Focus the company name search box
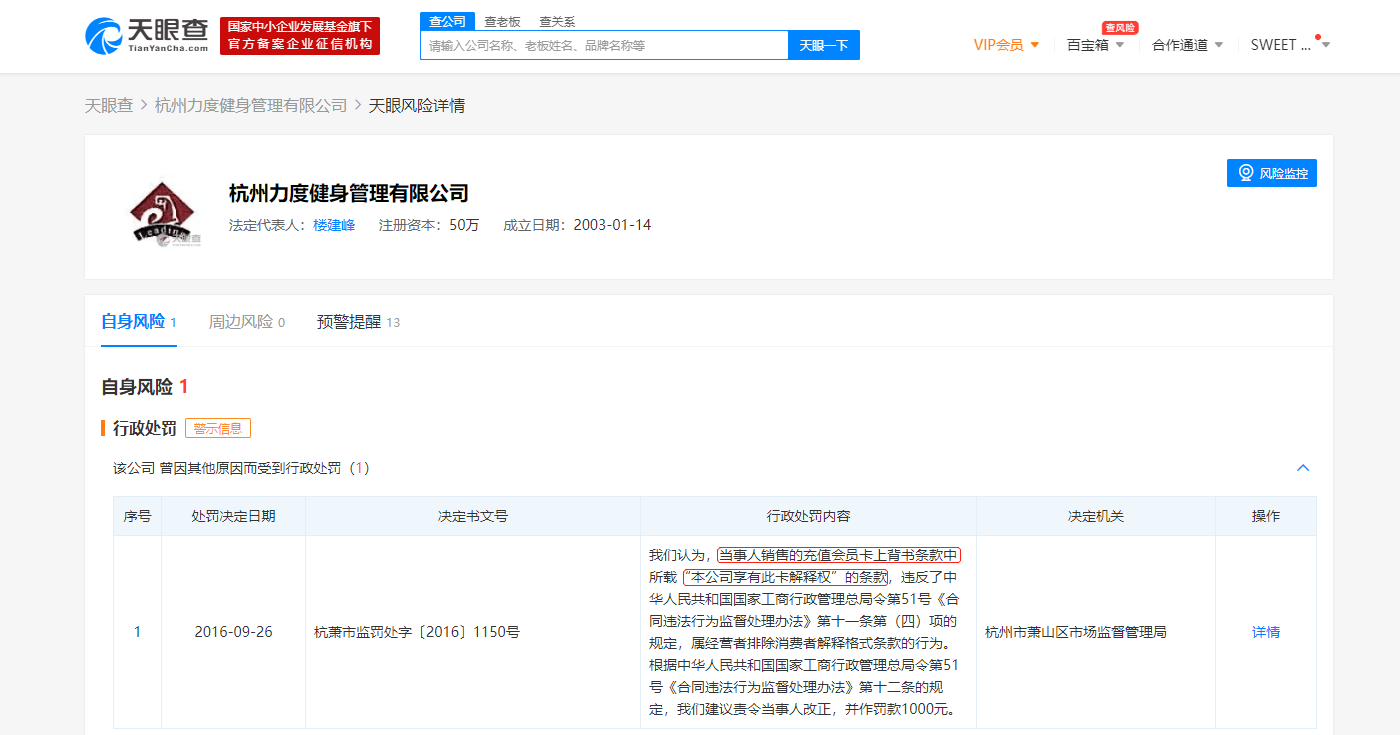 pyautogui.click(x=605, y=45)
